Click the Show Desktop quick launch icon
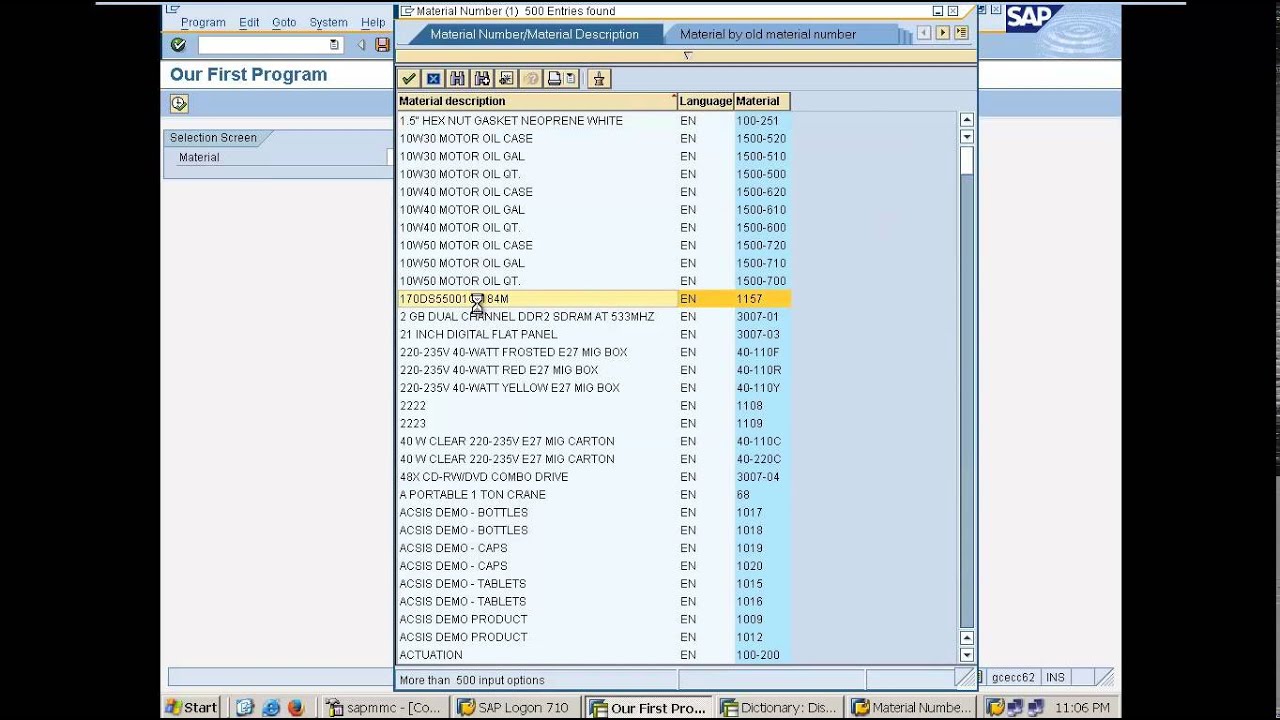 (246, 707)
